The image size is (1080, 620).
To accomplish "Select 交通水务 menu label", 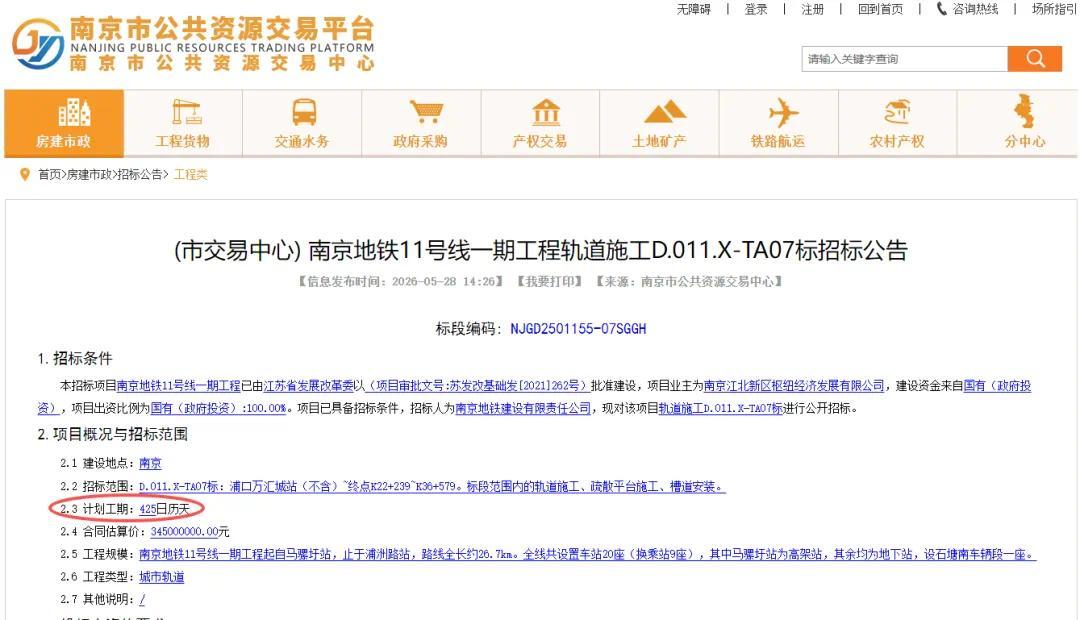I will [302, 141].
